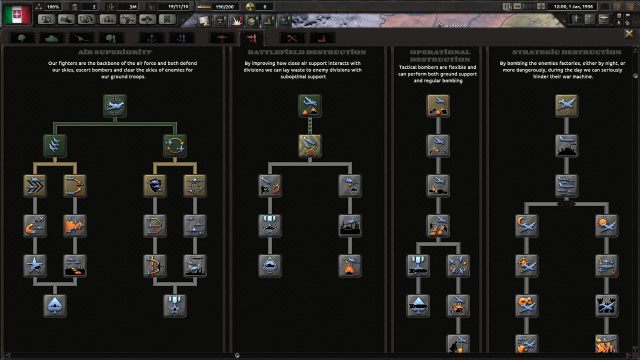Screen dimensions: 640x360
Task: Select the root Air Superiority doctrine icon
Action: pyautogui.click(x=115, y=106)
